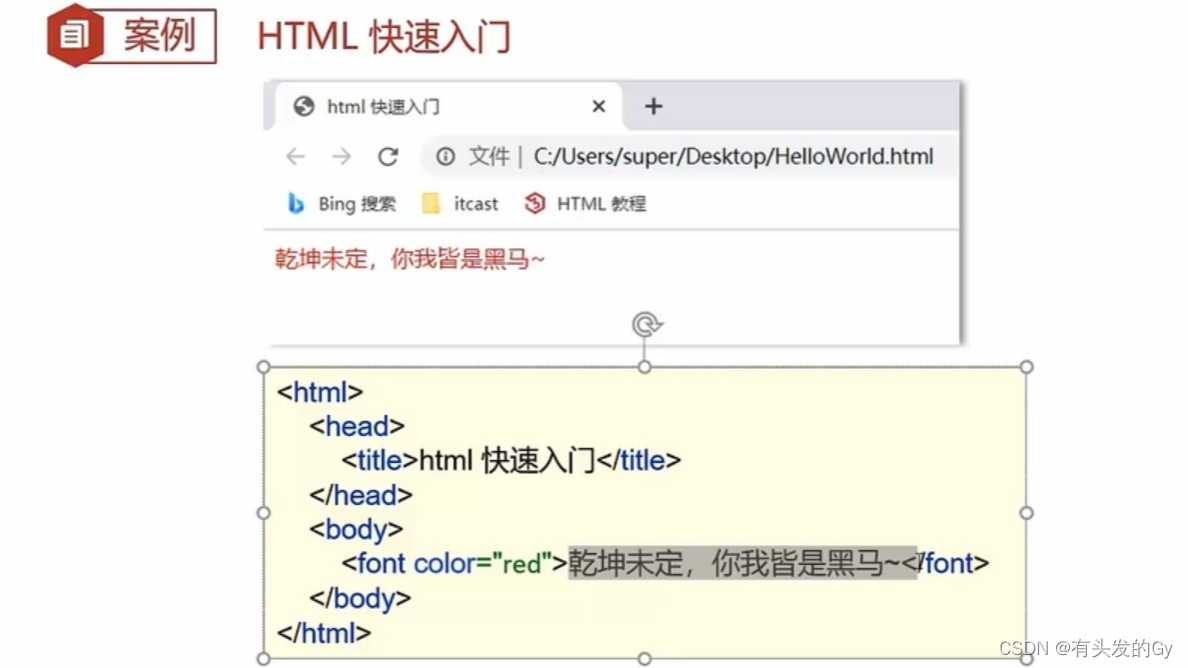Click the bottom-left handle of code box
1188x668 pixels.
[x=264, y=659]
